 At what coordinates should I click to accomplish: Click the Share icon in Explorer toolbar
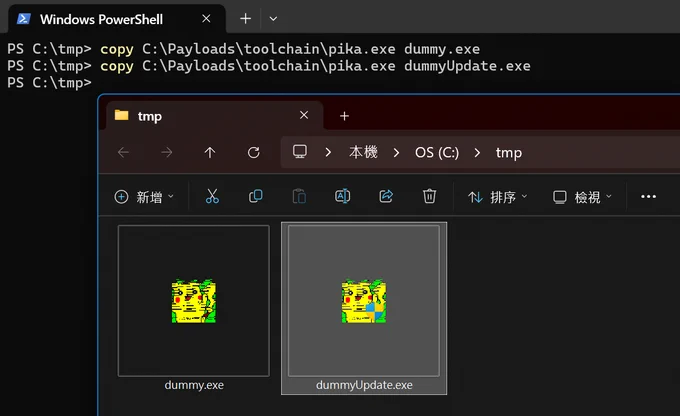[386, 197]
